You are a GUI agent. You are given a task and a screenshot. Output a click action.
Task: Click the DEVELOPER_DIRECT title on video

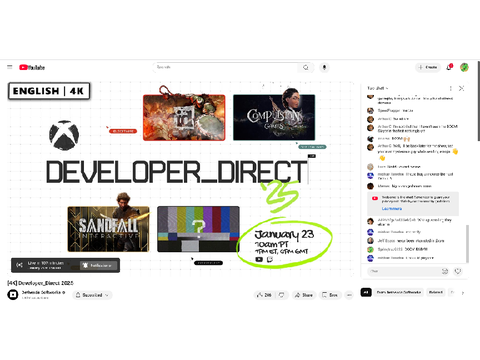[x=177, y=172]
